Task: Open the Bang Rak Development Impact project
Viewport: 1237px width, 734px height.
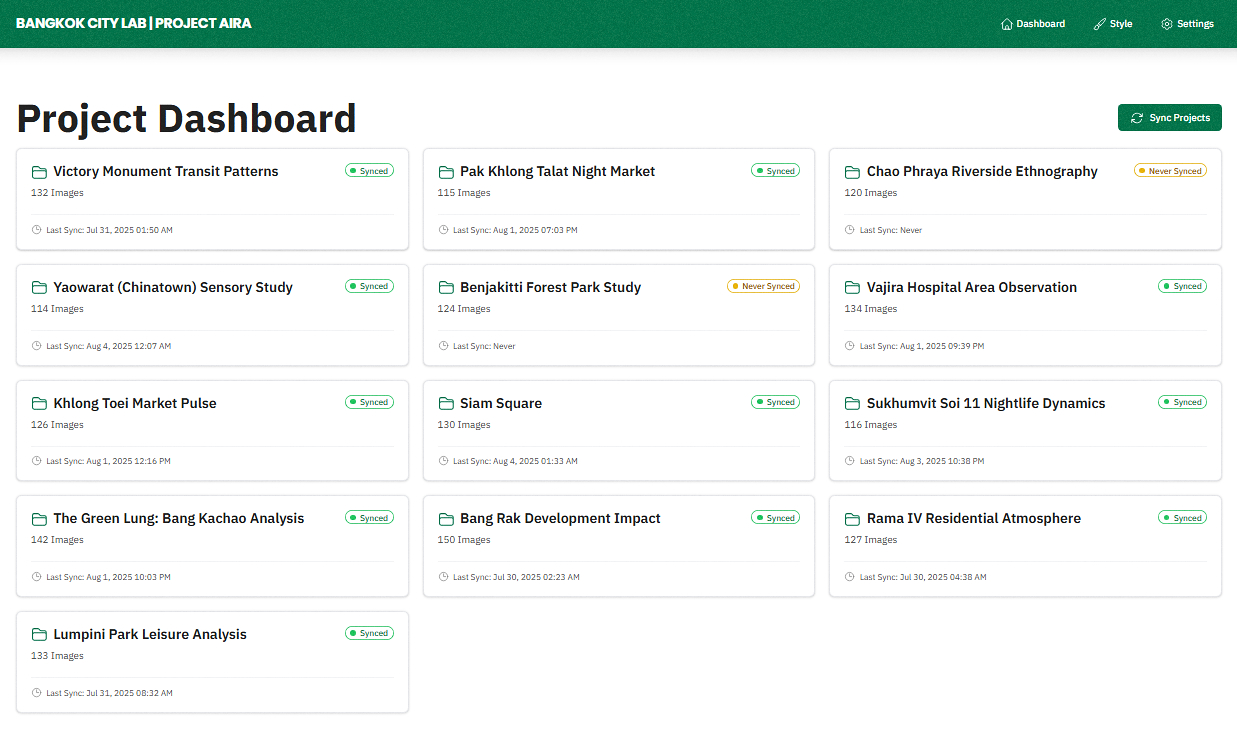Action: [560, 519]
